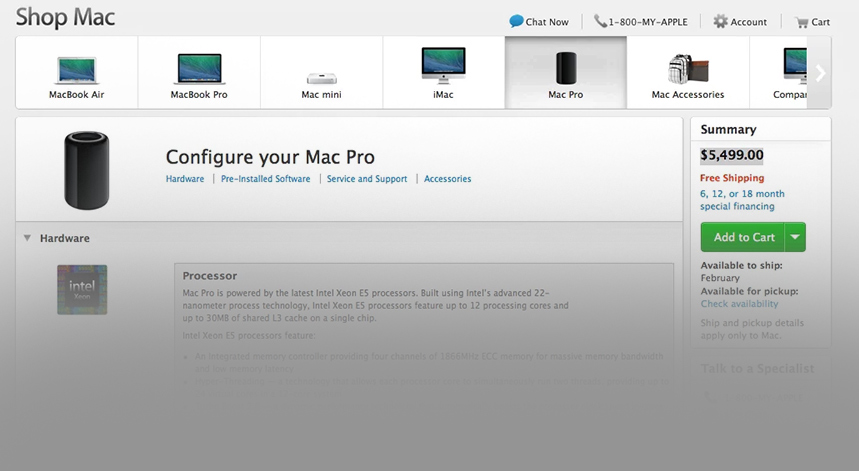Click the Free Shipping text
The image size is (859, 471).
click(732, 178)
